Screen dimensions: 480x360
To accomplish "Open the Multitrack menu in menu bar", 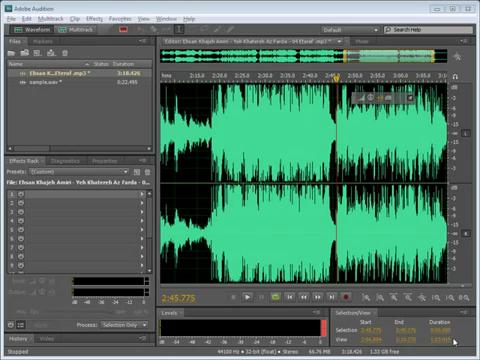I will 51,19.
